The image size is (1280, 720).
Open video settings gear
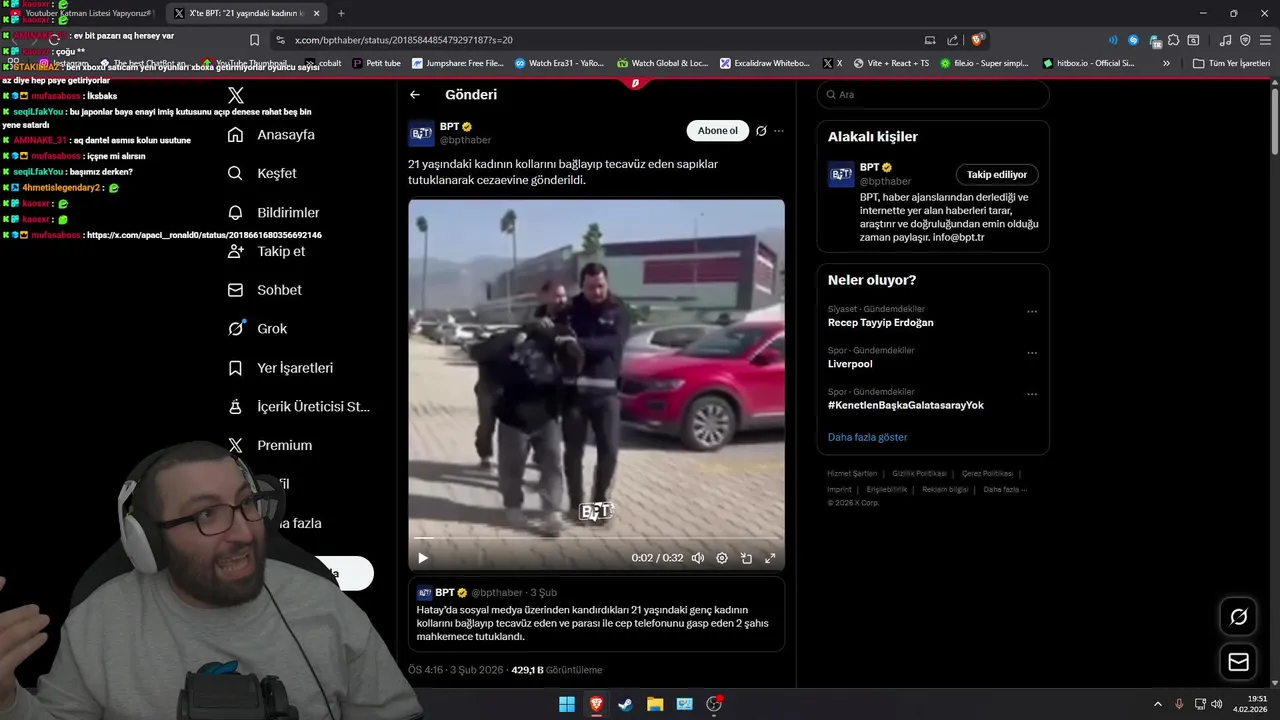[722, 558]
